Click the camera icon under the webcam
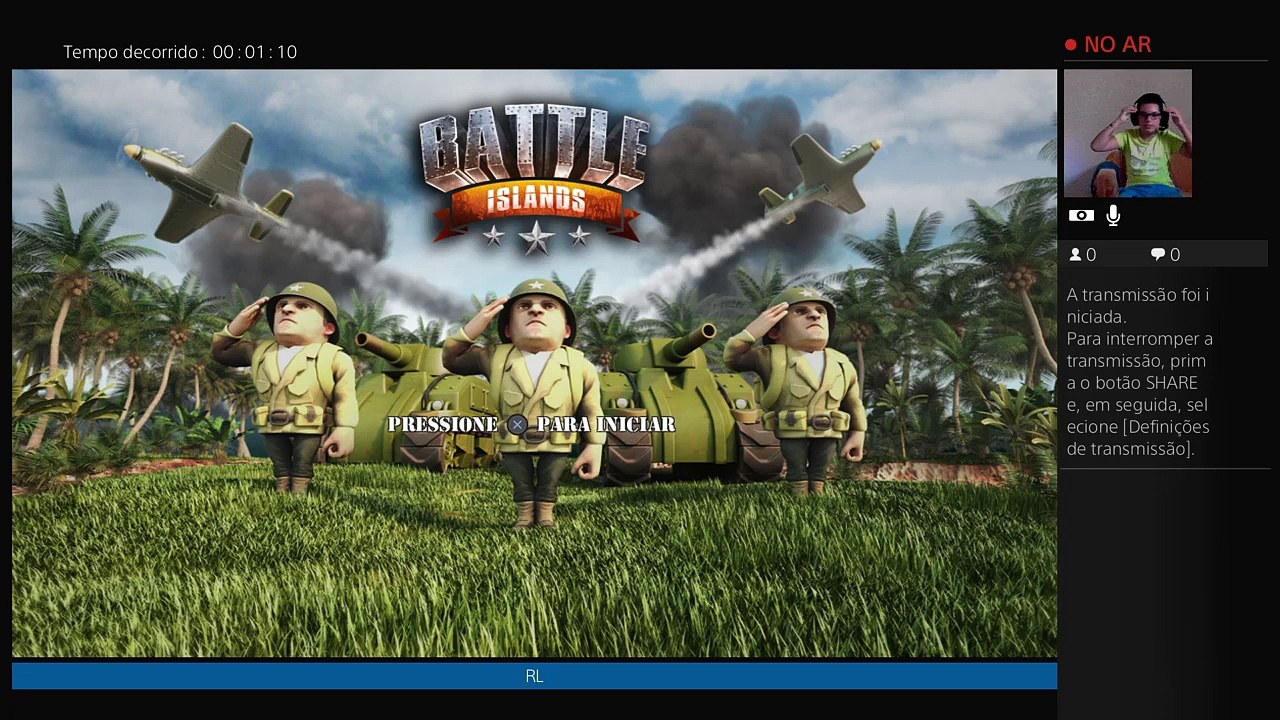Screen dimensions: 1280x720 tap(1081, 215)
